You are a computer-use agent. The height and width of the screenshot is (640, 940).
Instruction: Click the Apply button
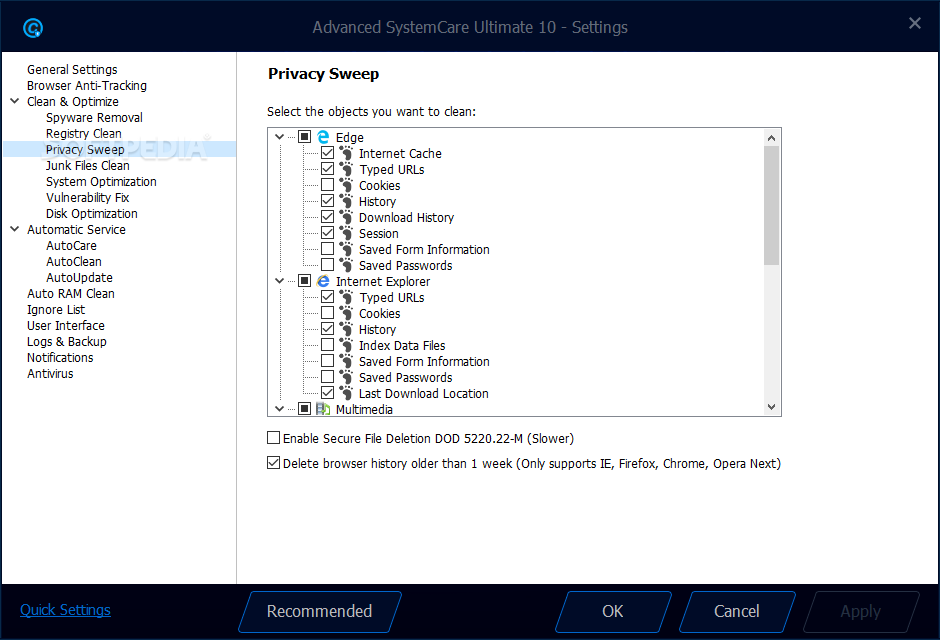pos(861,611)
